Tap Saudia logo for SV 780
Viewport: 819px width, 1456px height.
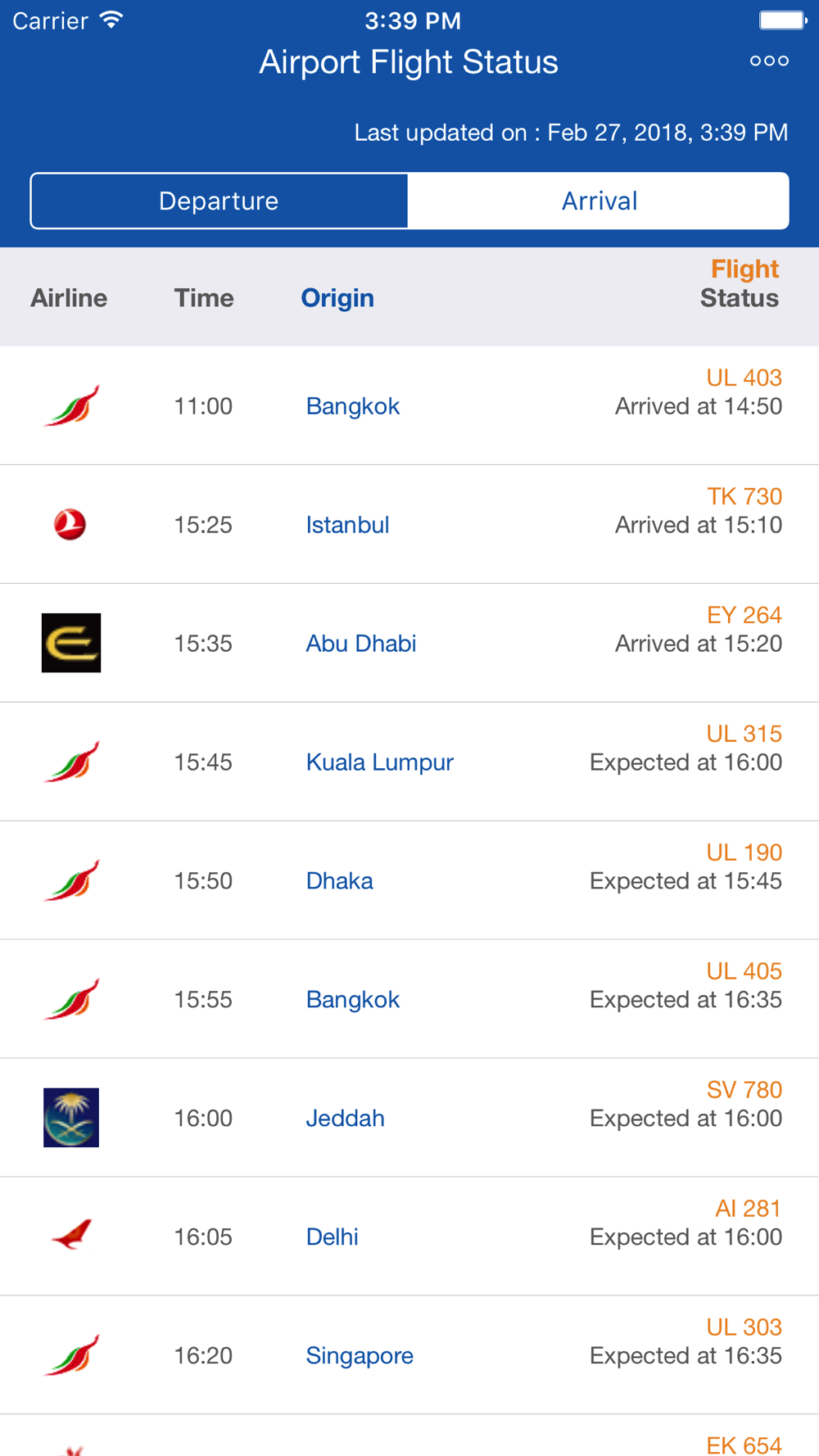click(x=71, y=1118)
